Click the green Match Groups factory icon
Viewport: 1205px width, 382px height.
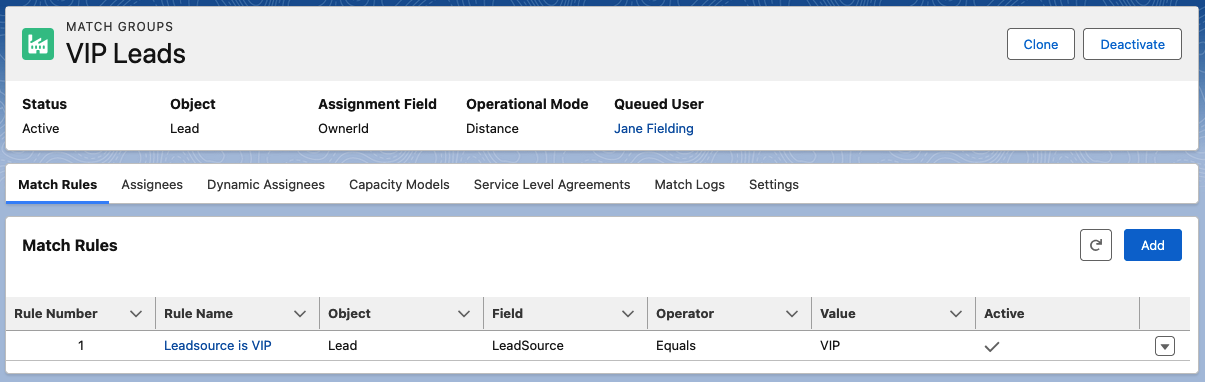point(38,44)
